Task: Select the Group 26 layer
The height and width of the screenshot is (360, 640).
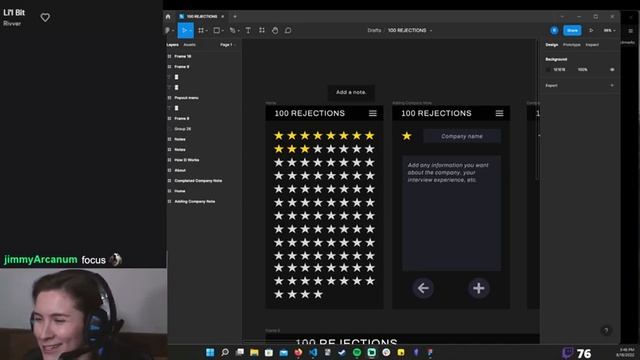Action: (182, 129)
